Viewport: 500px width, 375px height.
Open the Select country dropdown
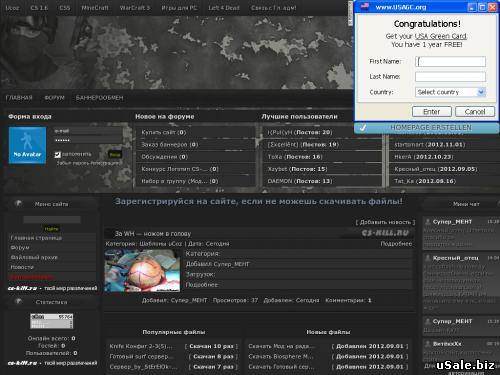click(x=450, y=92)
